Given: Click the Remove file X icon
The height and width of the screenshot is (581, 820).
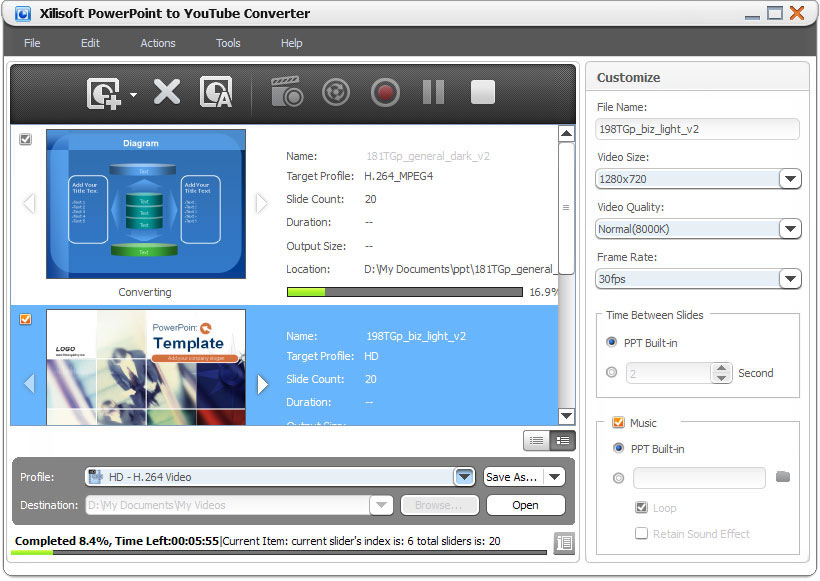Looking at the screenshot, I should click(166, 93).
